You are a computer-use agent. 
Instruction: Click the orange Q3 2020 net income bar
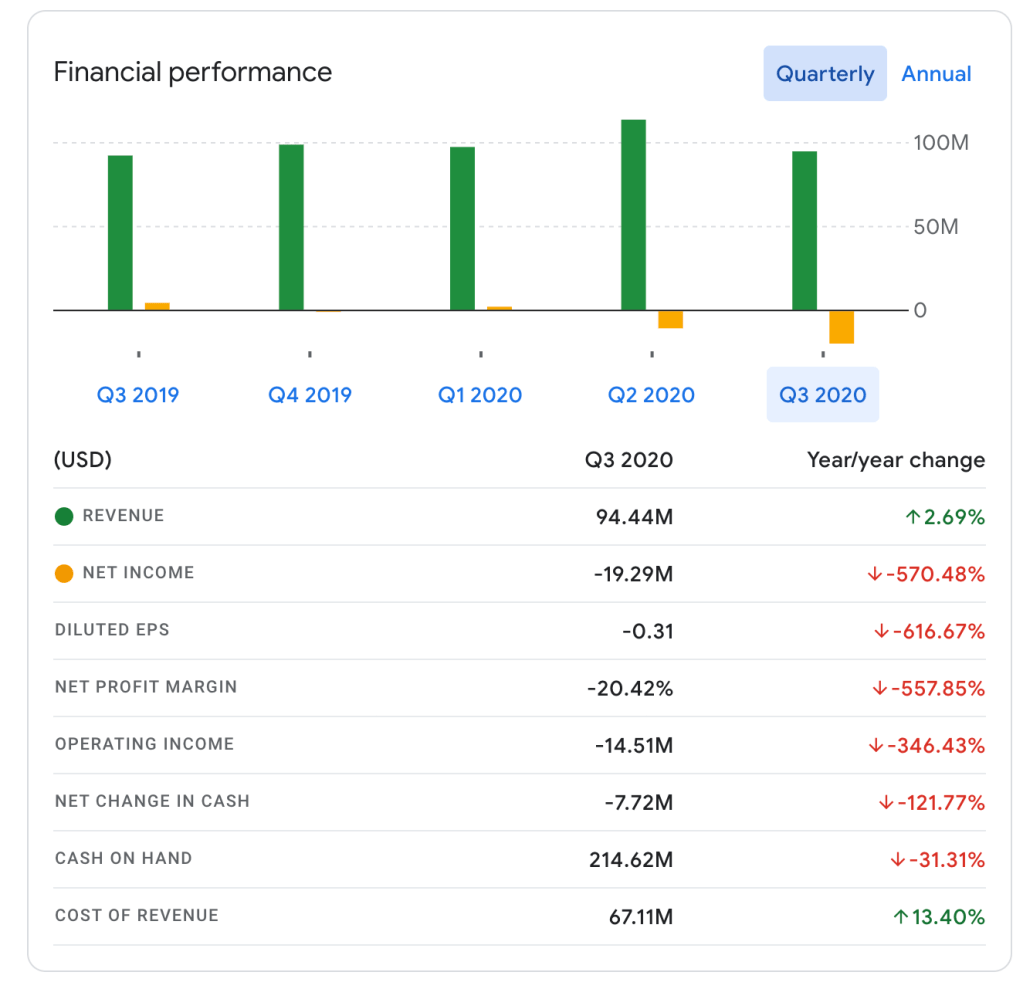pos(842,327)
